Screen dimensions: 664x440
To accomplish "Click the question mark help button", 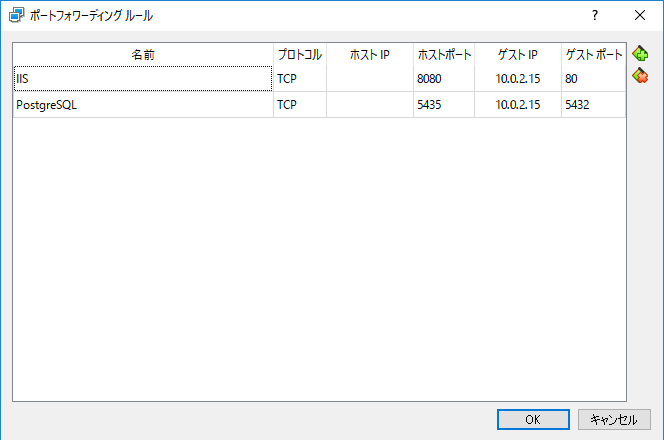I will pos(594,16).
